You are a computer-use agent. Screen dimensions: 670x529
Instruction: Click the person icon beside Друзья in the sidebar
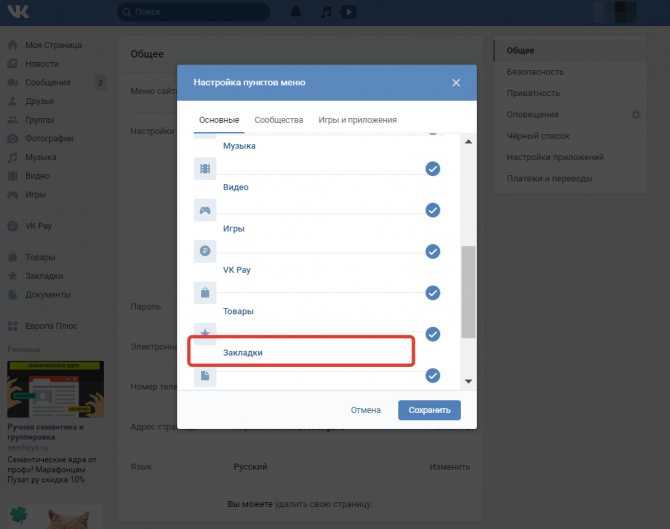tap(13, 101)
